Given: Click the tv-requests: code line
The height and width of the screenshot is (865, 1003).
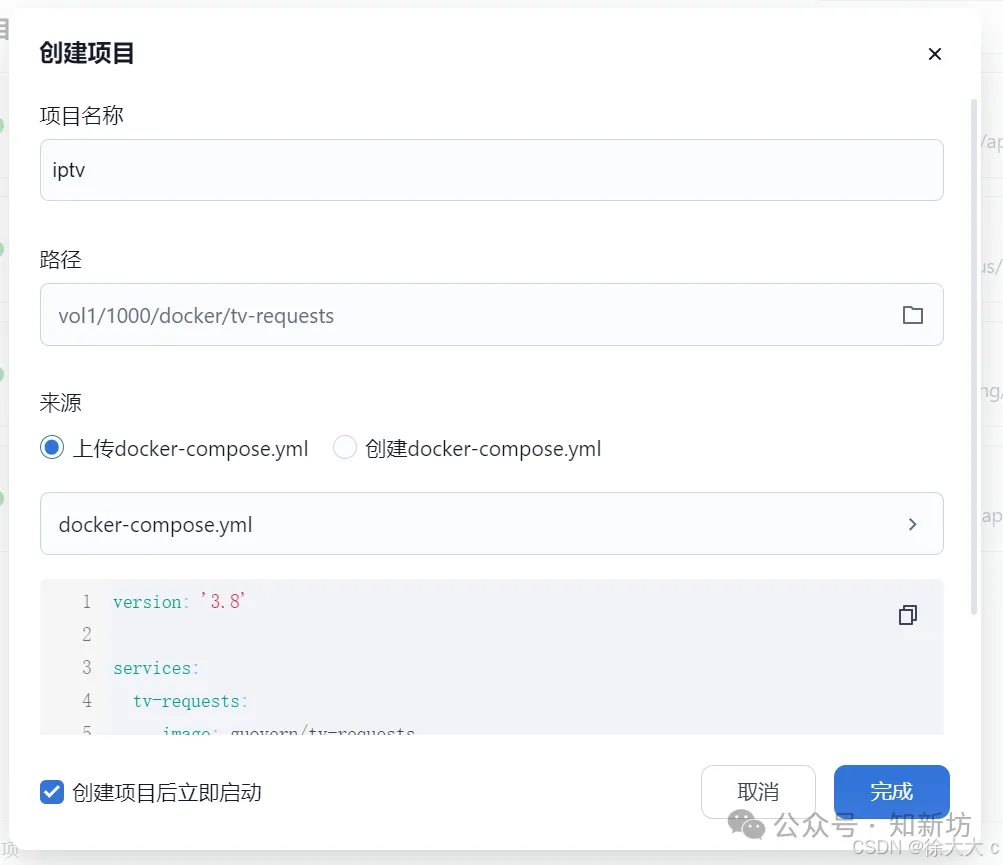Looking at the screenshot, I should [191, 702].
